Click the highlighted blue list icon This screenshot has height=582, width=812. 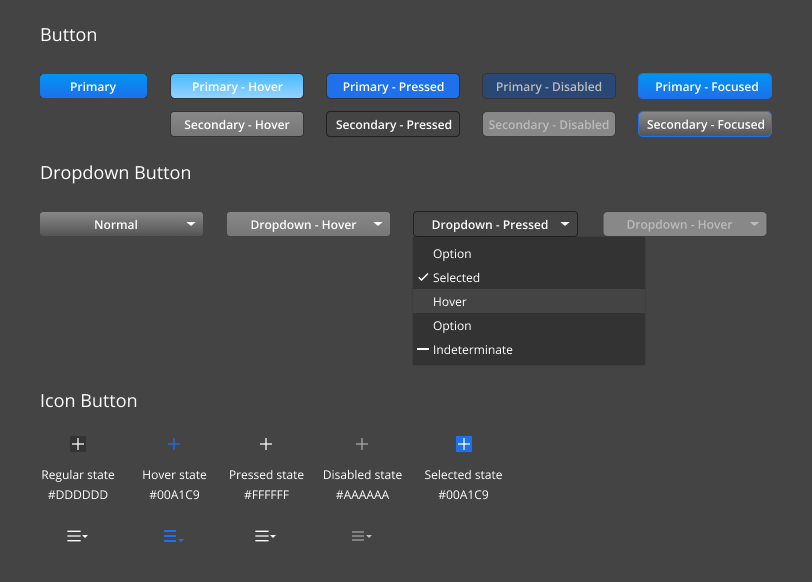[x=173, y=536]
